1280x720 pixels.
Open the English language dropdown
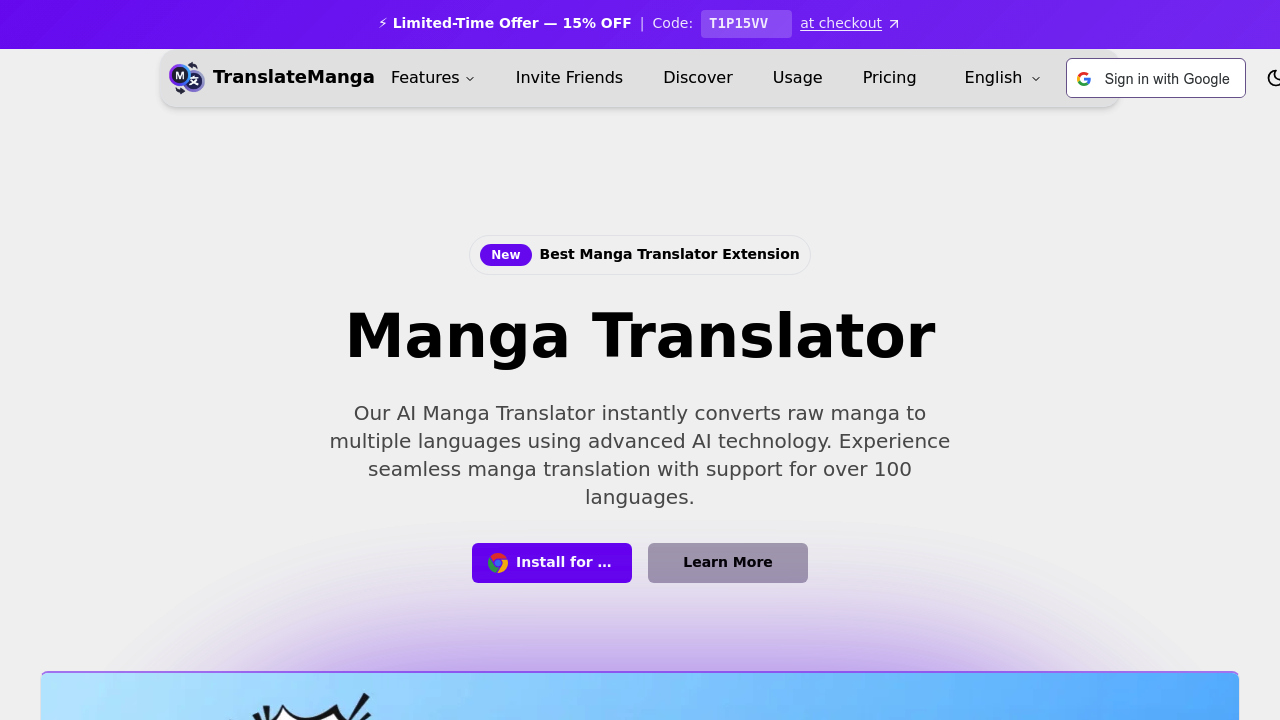click(1000, 77)
